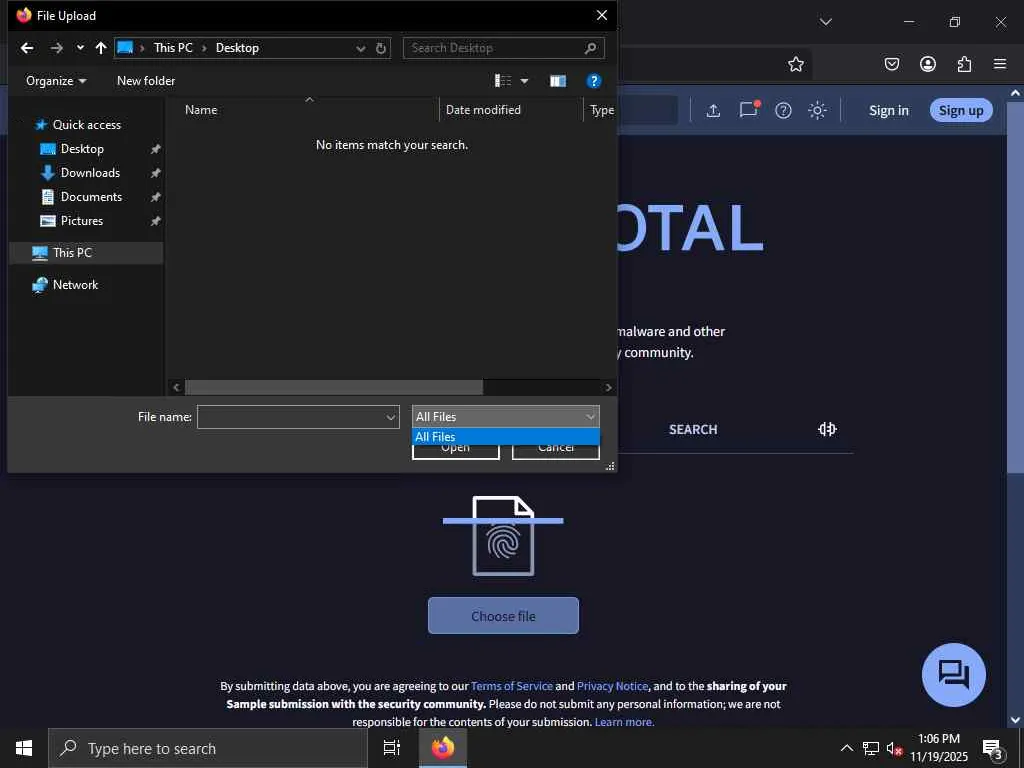Expand File name history dropdown
Image resolution: width=1024 pixels, height=768 pixels.
click(391, 417)
